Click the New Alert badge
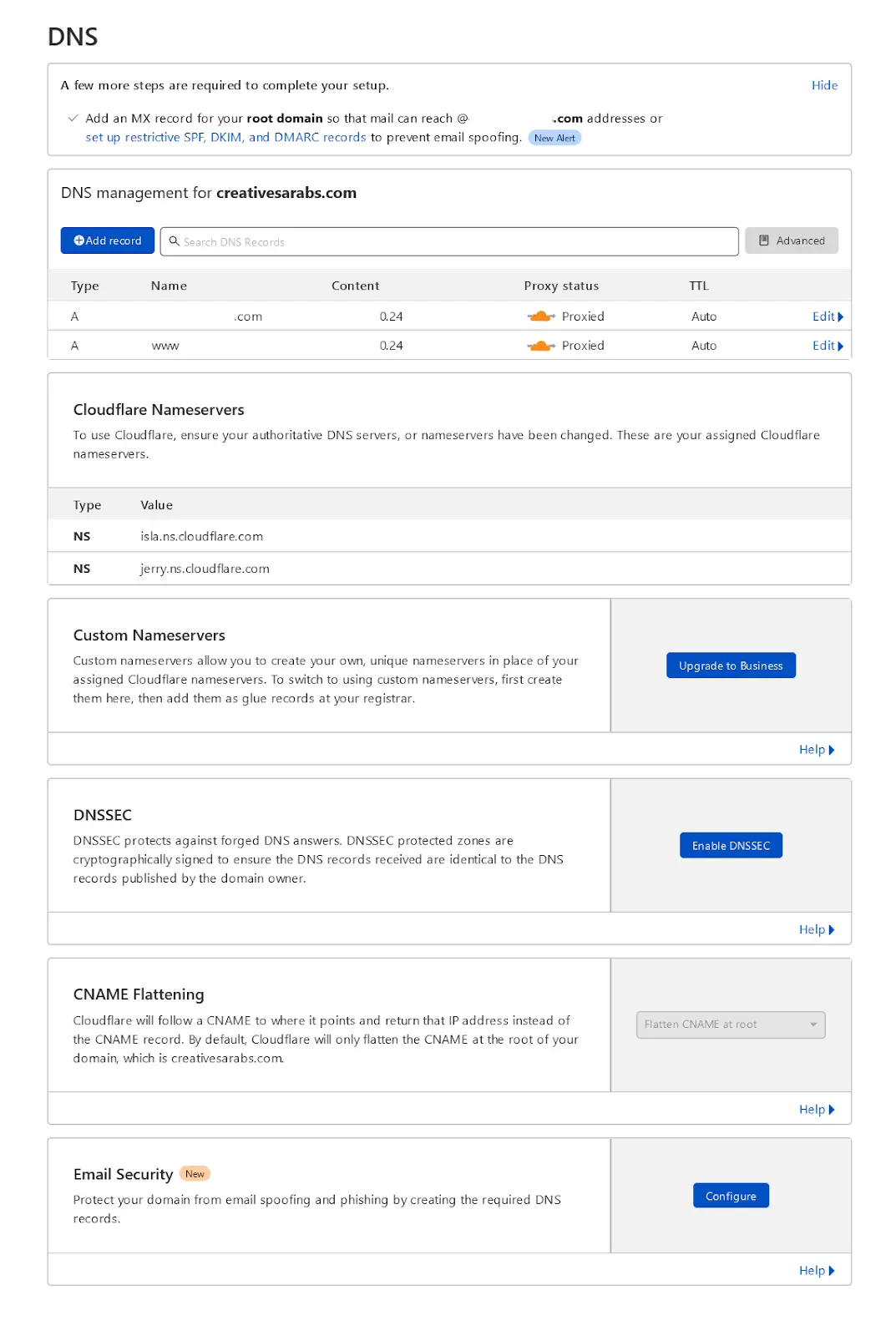 pos(554,138)
